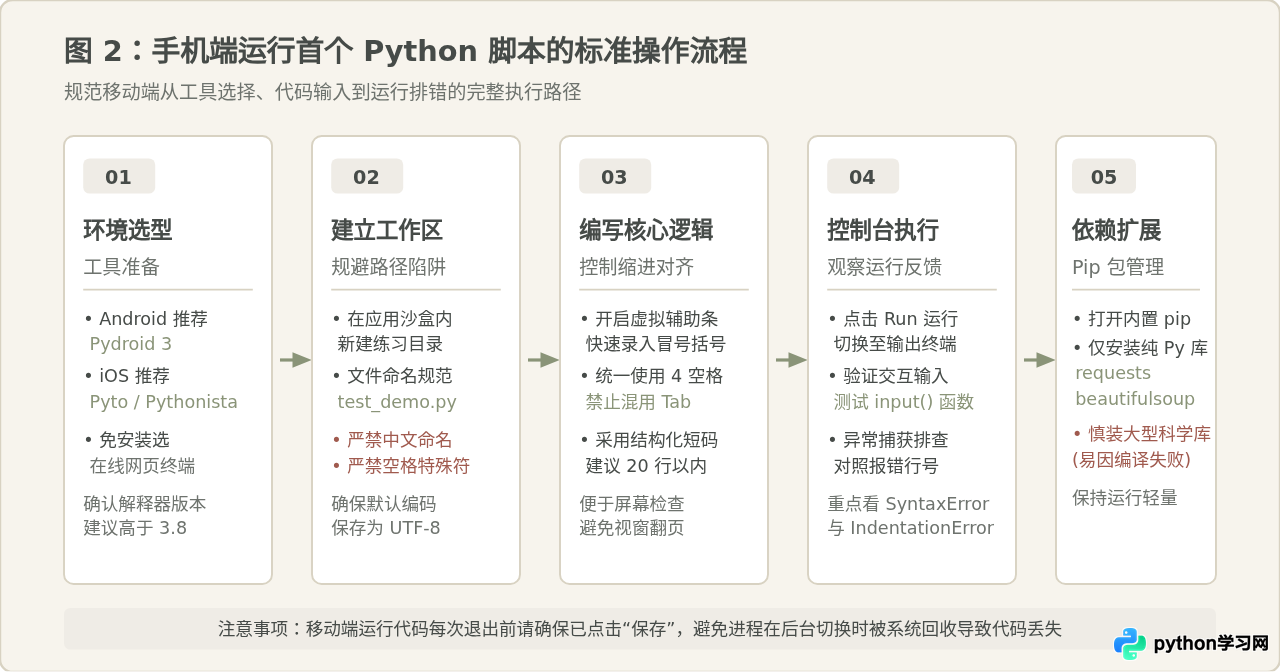Click the 打开内置 pip bullet
This screenshot has height=672, width=1280.
1132,319
